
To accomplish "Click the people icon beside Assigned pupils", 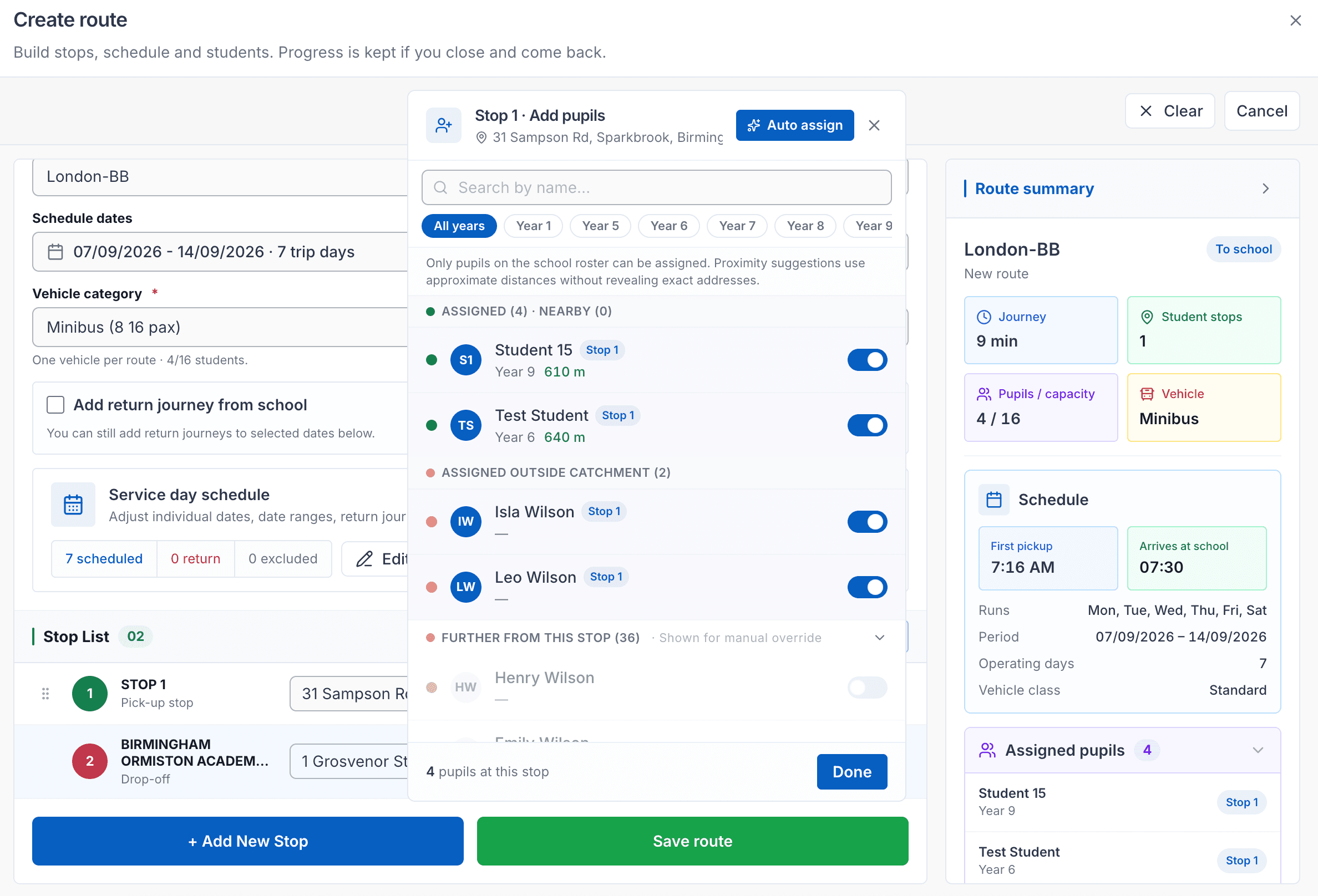I will pos(987,750).
